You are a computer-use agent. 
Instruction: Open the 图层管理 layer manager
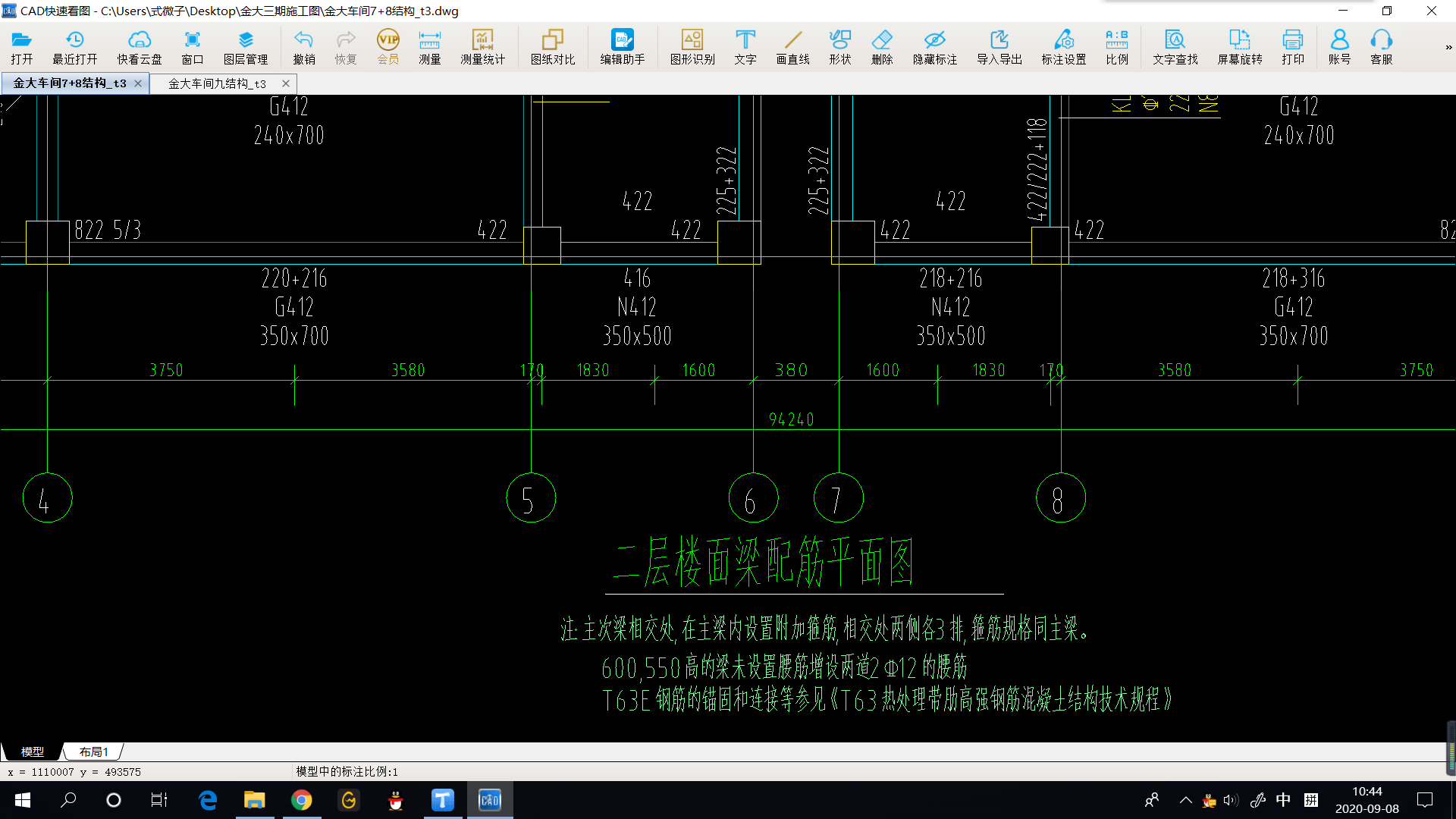click(x=246, y=45)
